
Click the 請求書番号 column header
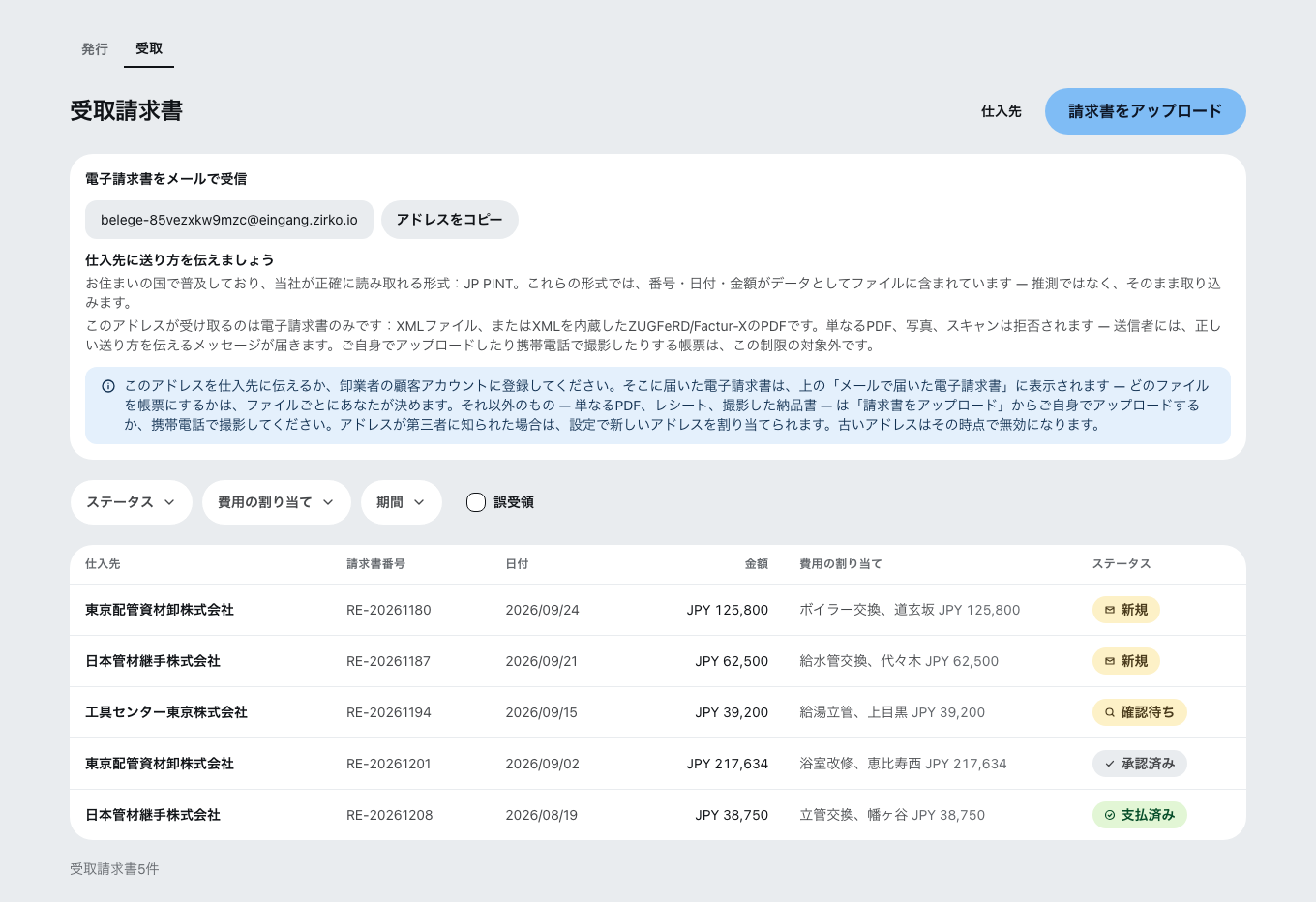pyautogui.click(x=375, y=564)
